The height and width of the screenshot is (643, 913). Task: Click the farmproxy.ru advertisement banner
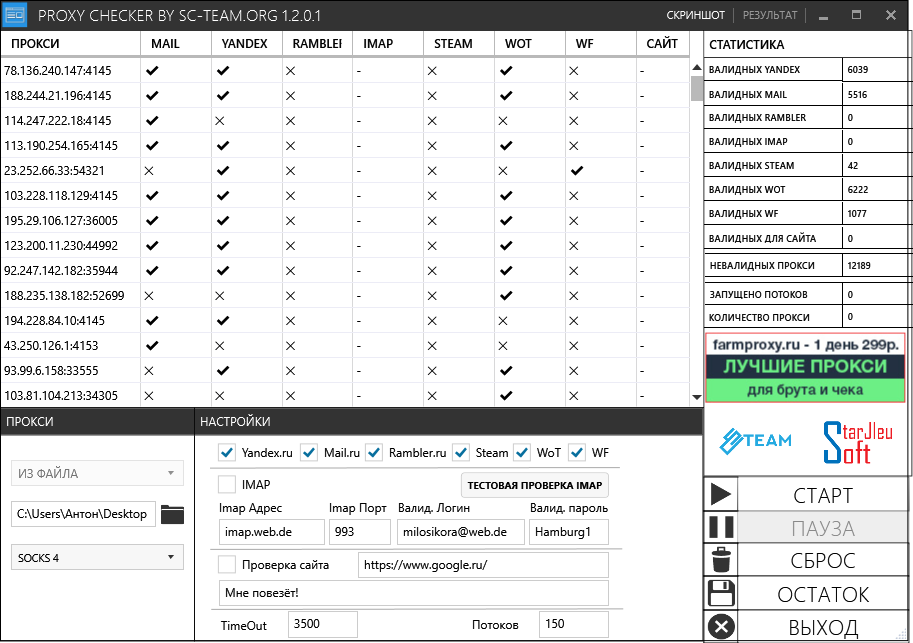[804, 367]
